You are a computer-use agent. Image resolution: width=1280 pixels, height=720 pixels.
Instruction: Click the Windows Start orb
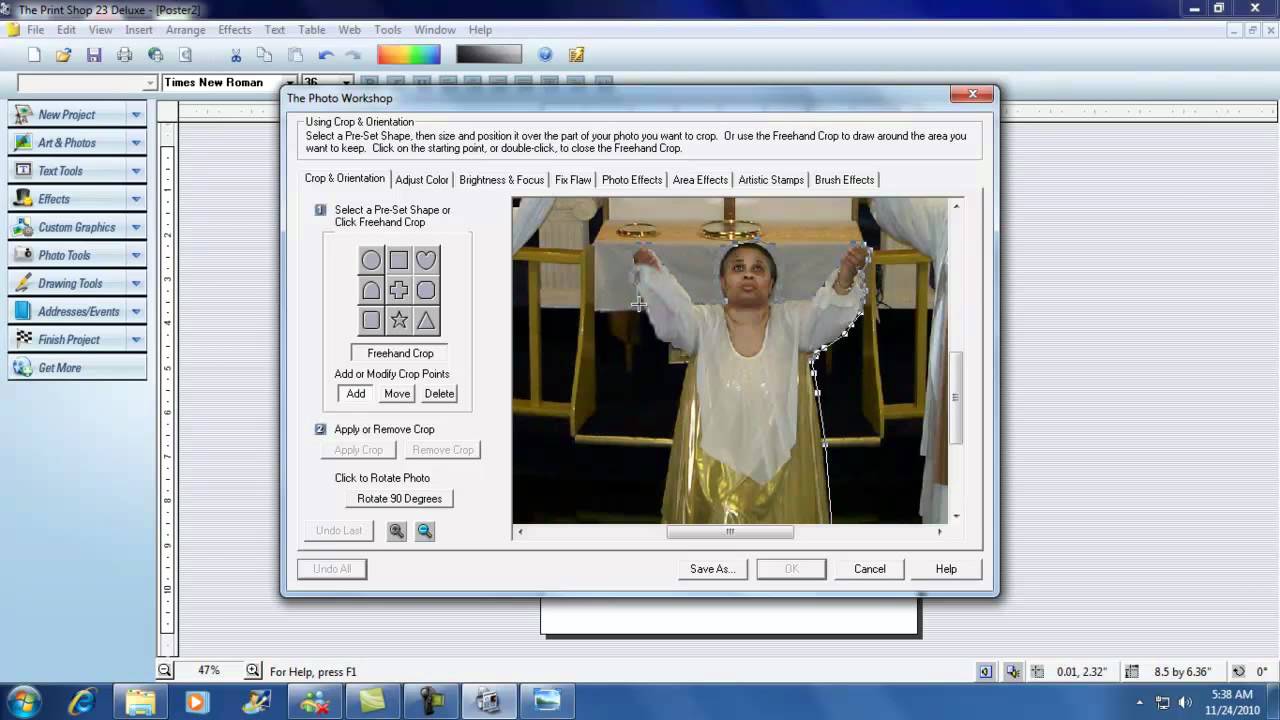(x=24, y=701)
